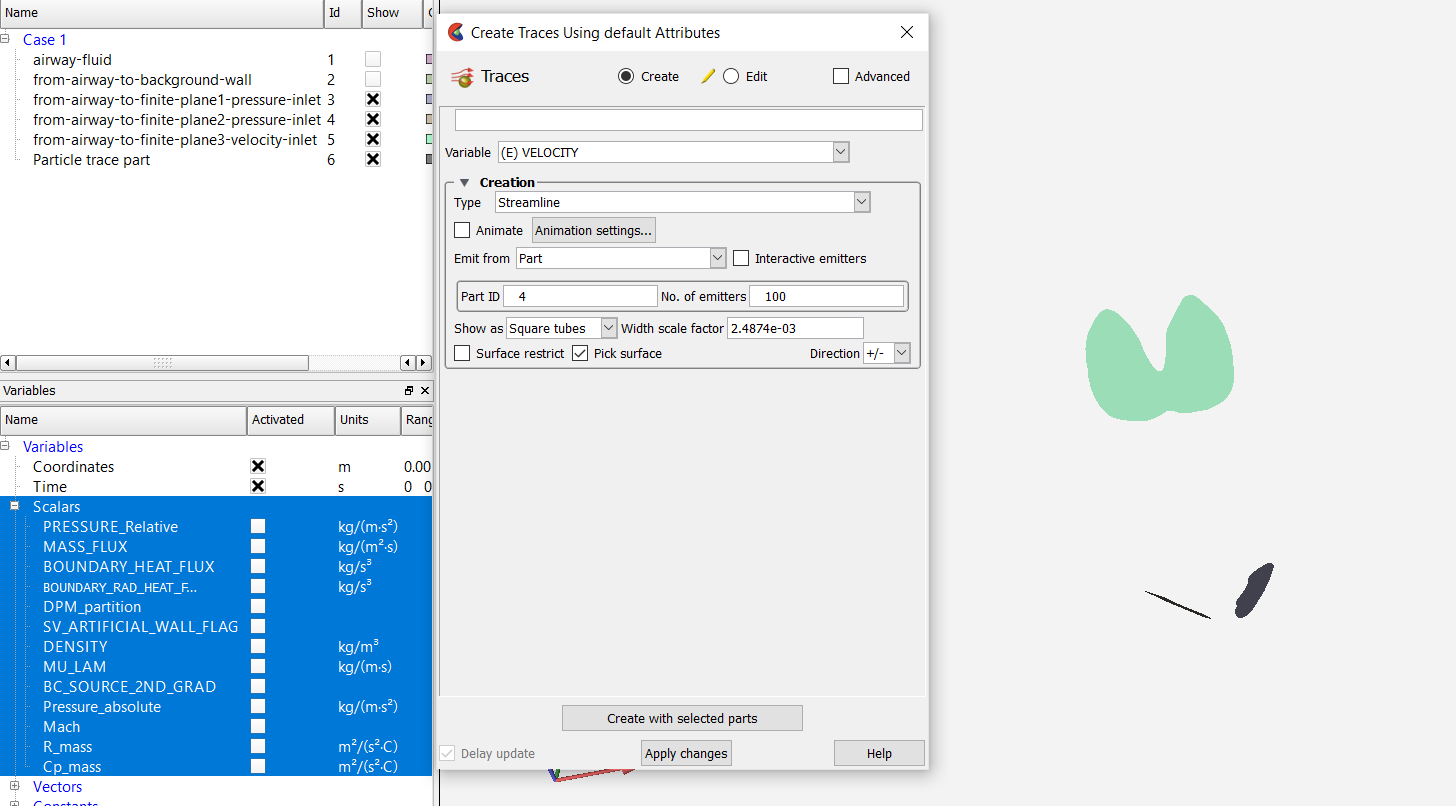Image resolution: width=1456 pixels, height=806 pixels.
Task: Select the Cp_mass variable row
Action: (x=216, y=767)
